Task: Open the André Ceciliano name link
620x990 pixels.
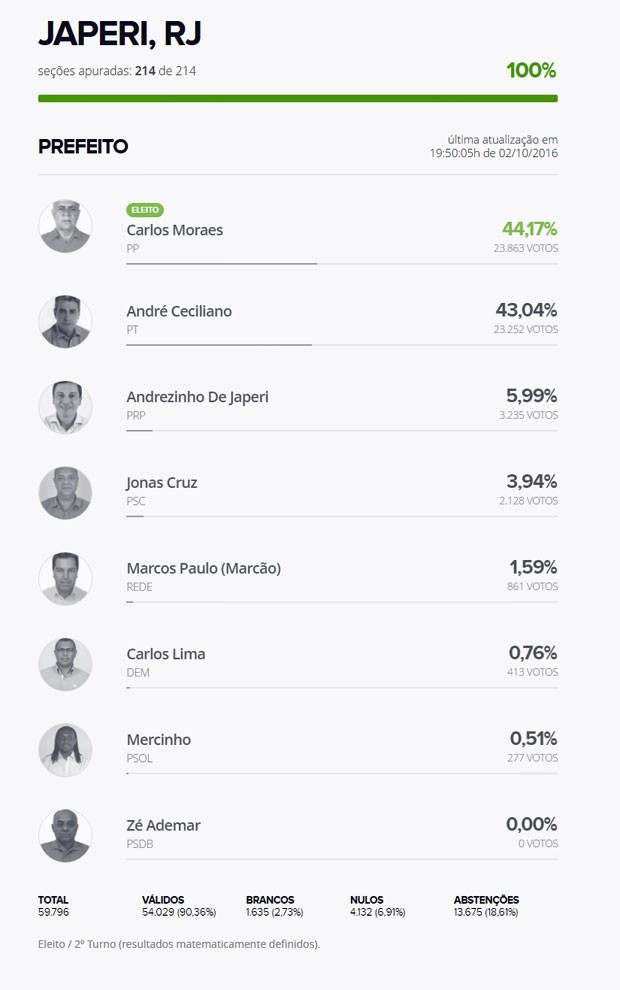Action: (x=179, y=311)
